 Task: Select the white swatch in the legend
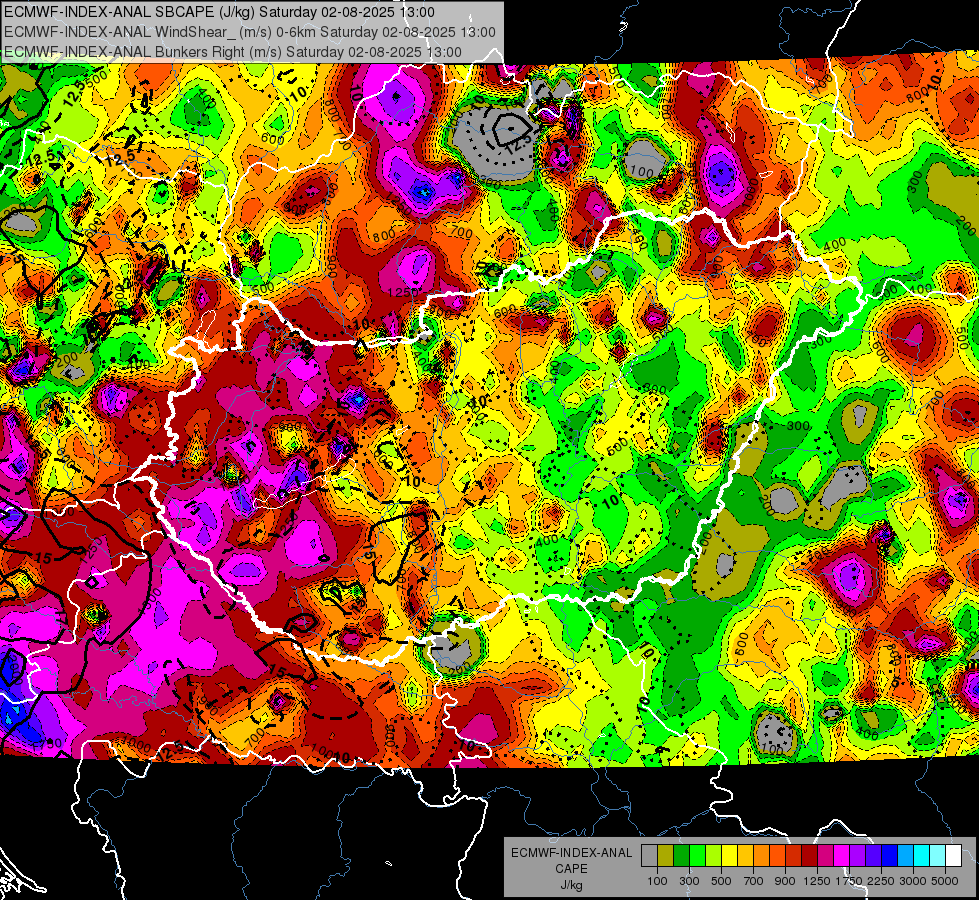pyautogui.click(x=953, y=856)
